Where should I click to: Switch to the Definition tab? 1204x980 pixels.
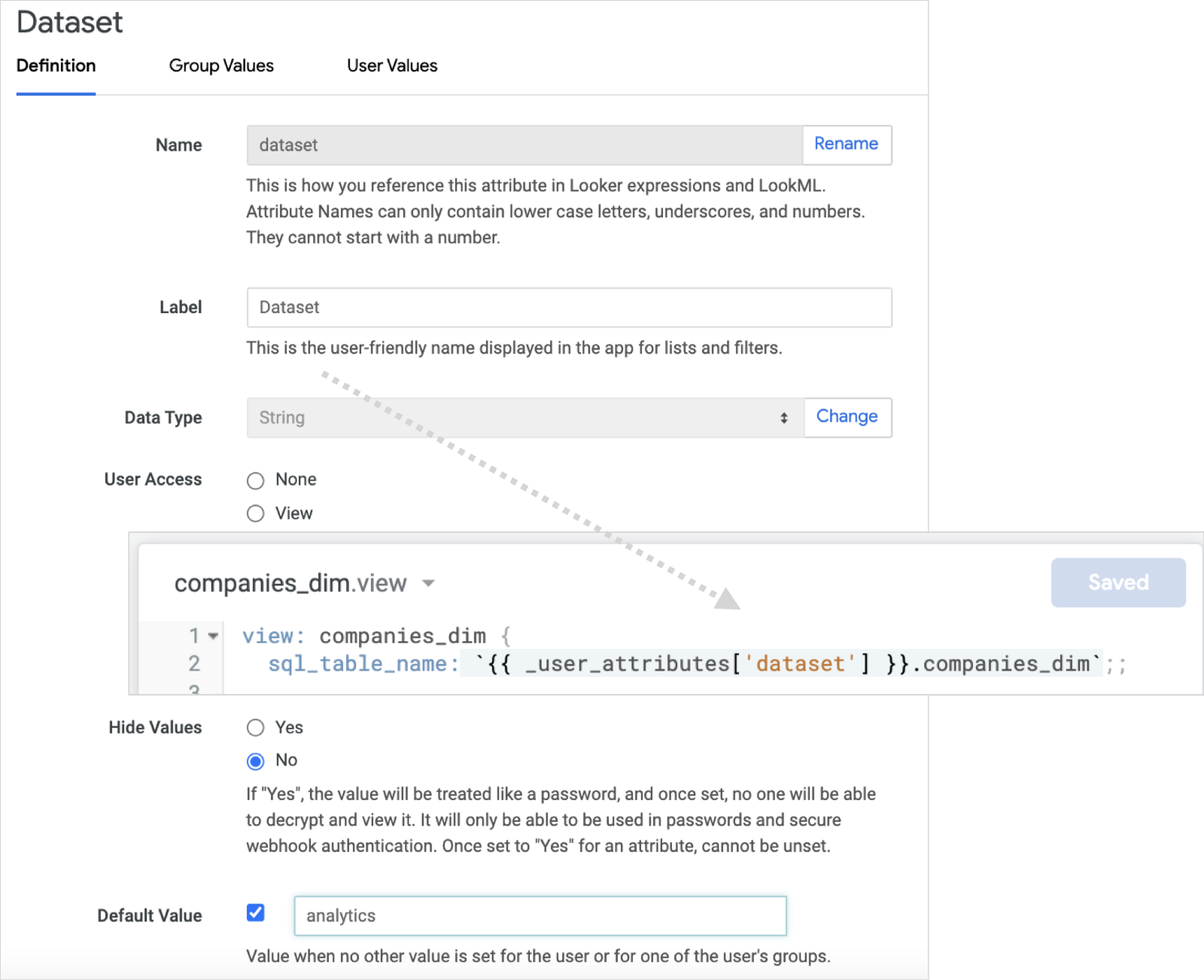coord(56,66)
